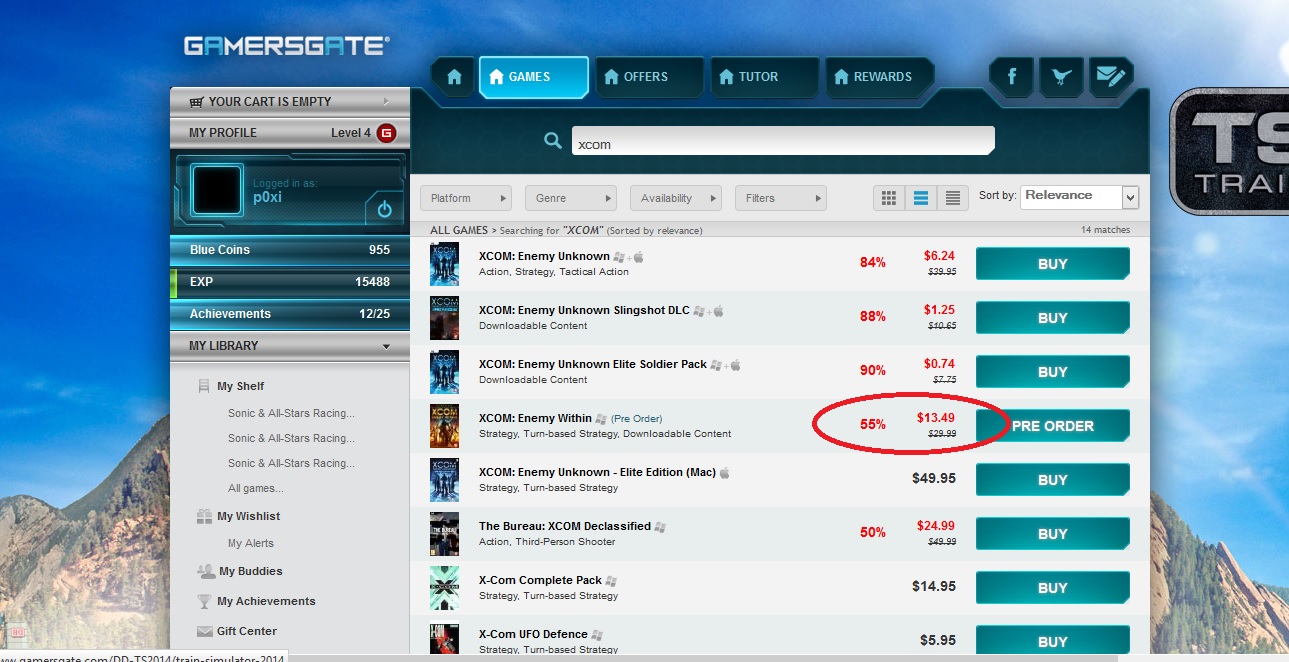Viewport: 1289px width, 662px height.
Task: Open X-Com UFO Defence title link
Action: (x=533, y=634)
